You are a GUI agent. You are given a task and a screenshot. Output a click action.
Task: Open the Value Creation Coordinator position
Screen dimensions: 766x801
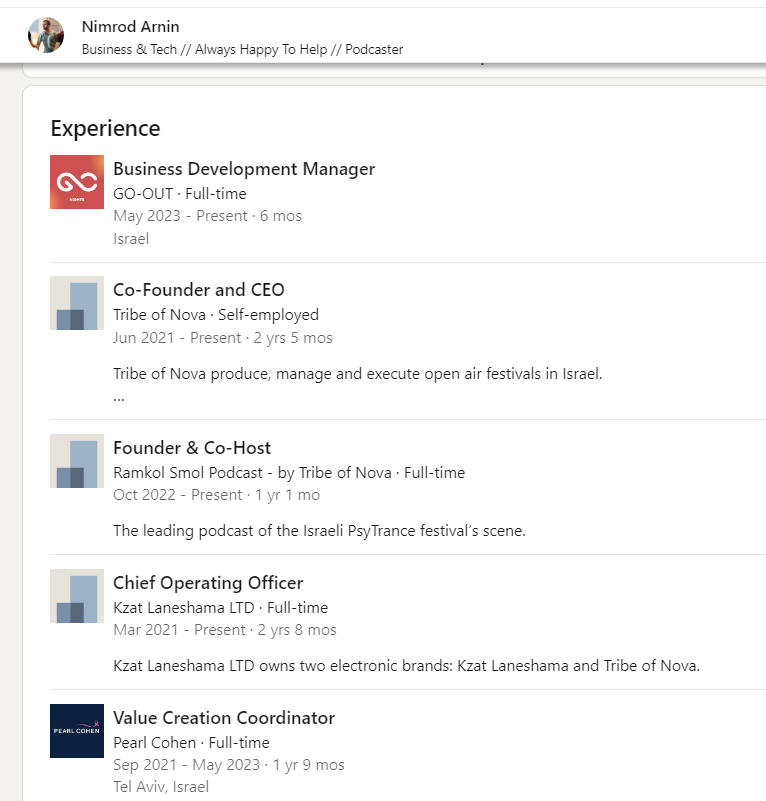pyautogui.click(x=224, y=718)
